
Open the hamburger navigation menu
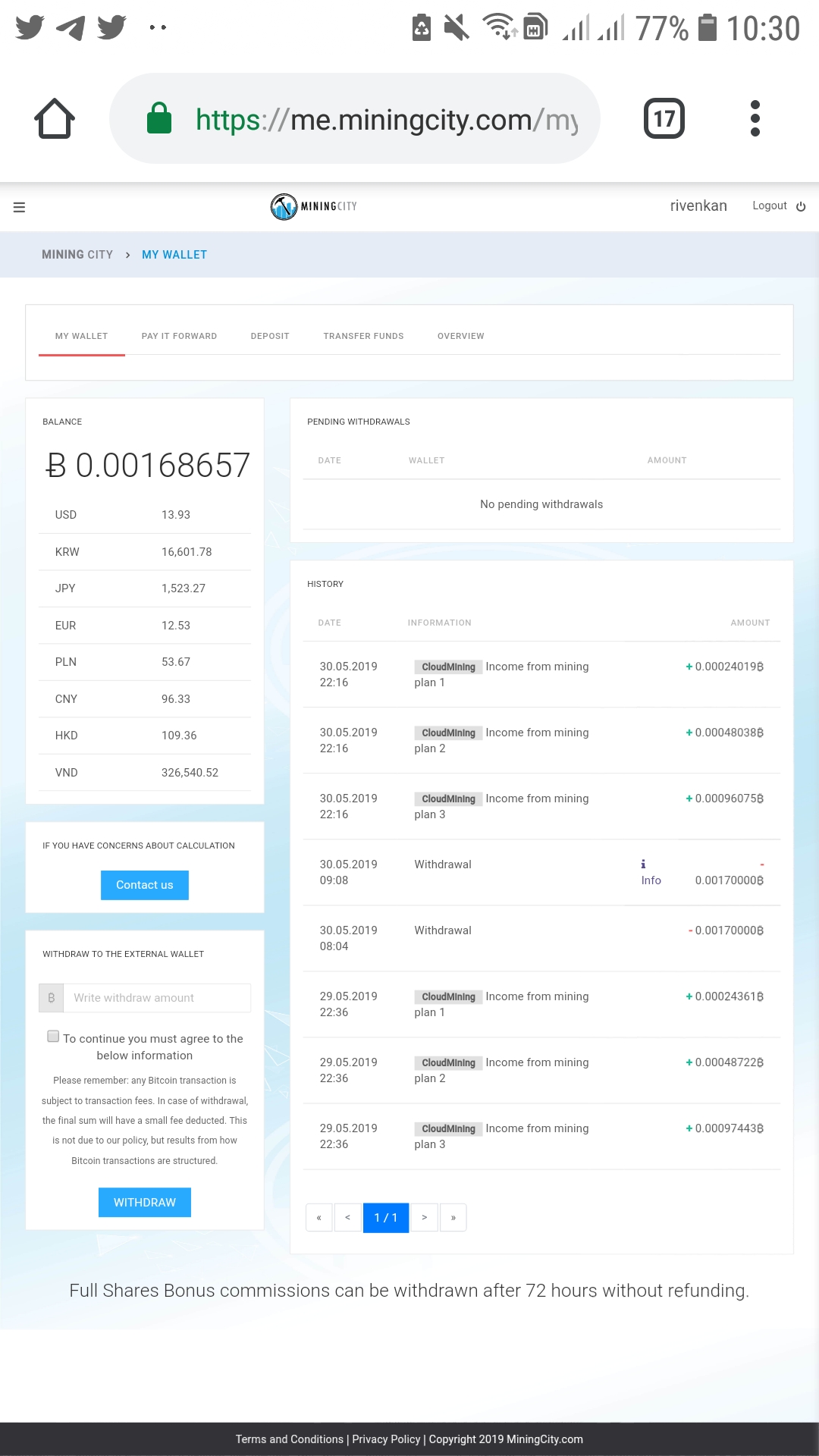coord(20,207)
